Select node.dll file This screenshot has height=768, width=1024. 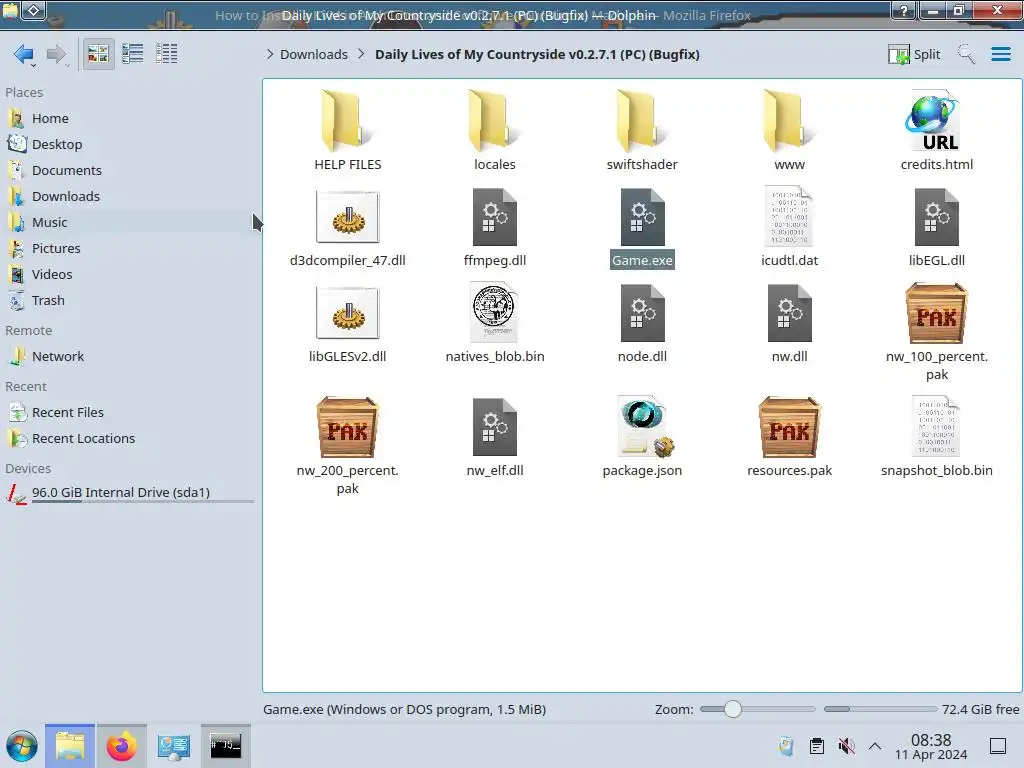642,324
